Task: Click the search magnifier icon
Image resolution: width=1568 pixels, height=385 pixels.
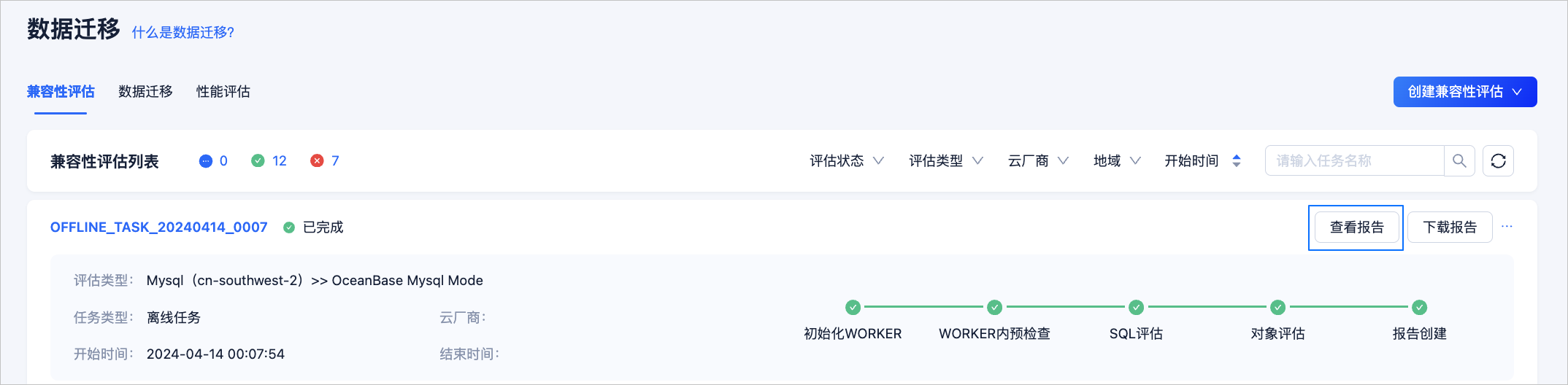Action: coord(1459,160)
